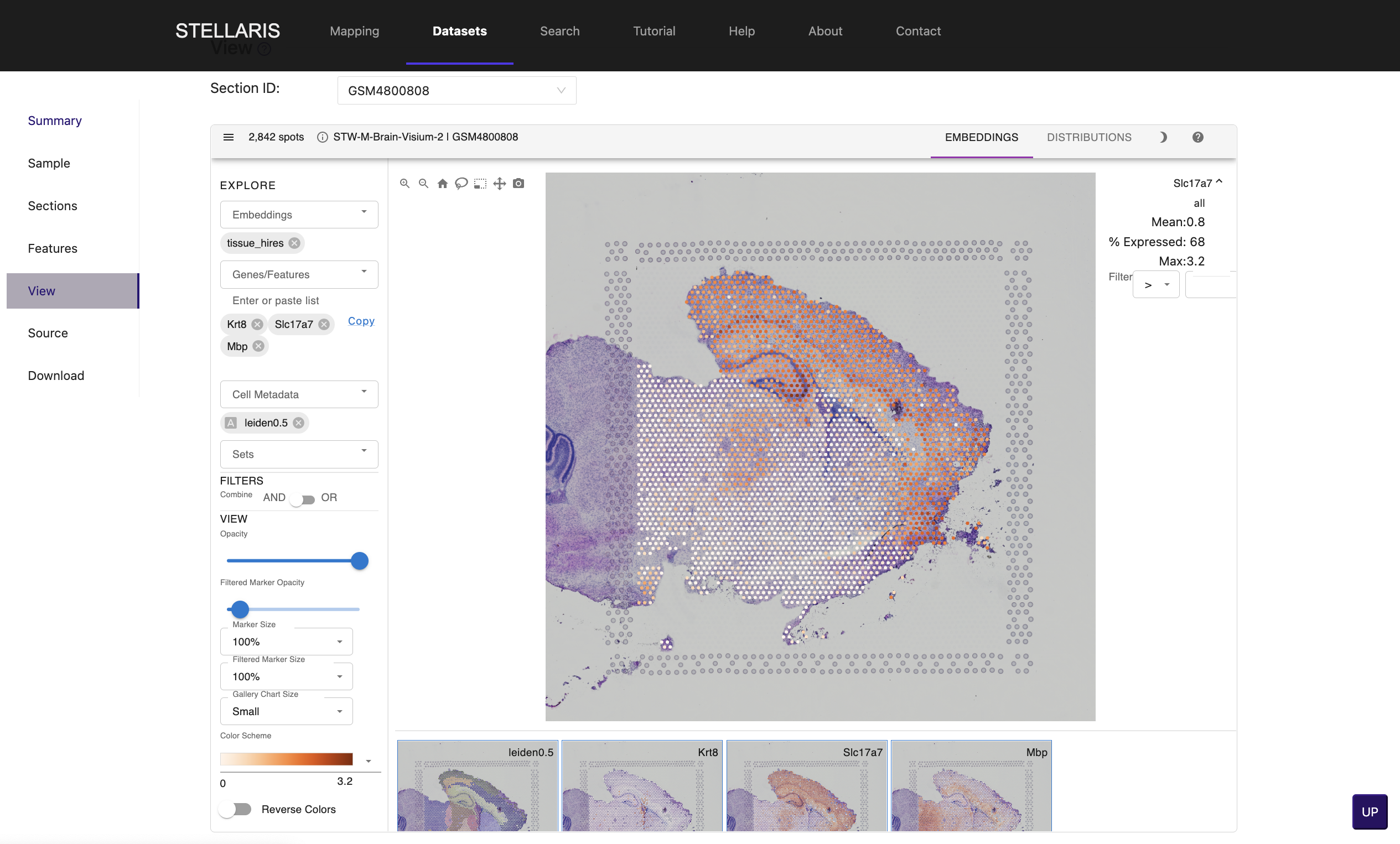This screenshot has width=1400, height=844.
Task: Open the About nav item
Action: click(x=825, y=30)
